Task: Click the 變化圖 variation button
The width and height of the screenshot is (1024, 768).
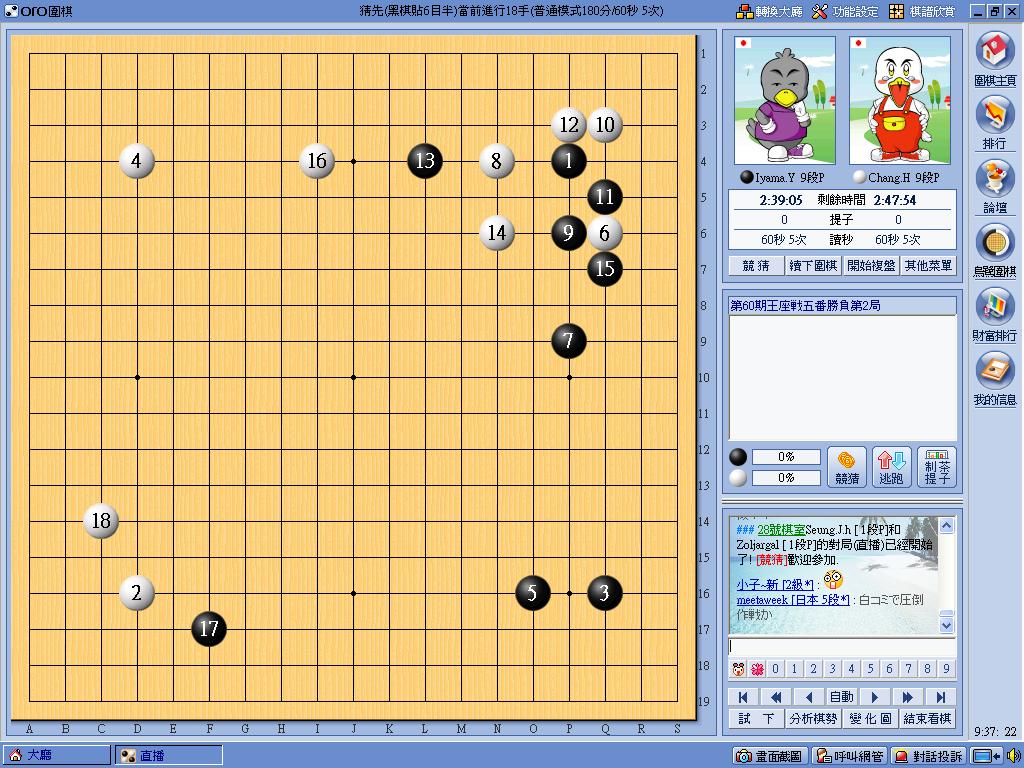Action: pyautogui.click(x=871, y=718)
